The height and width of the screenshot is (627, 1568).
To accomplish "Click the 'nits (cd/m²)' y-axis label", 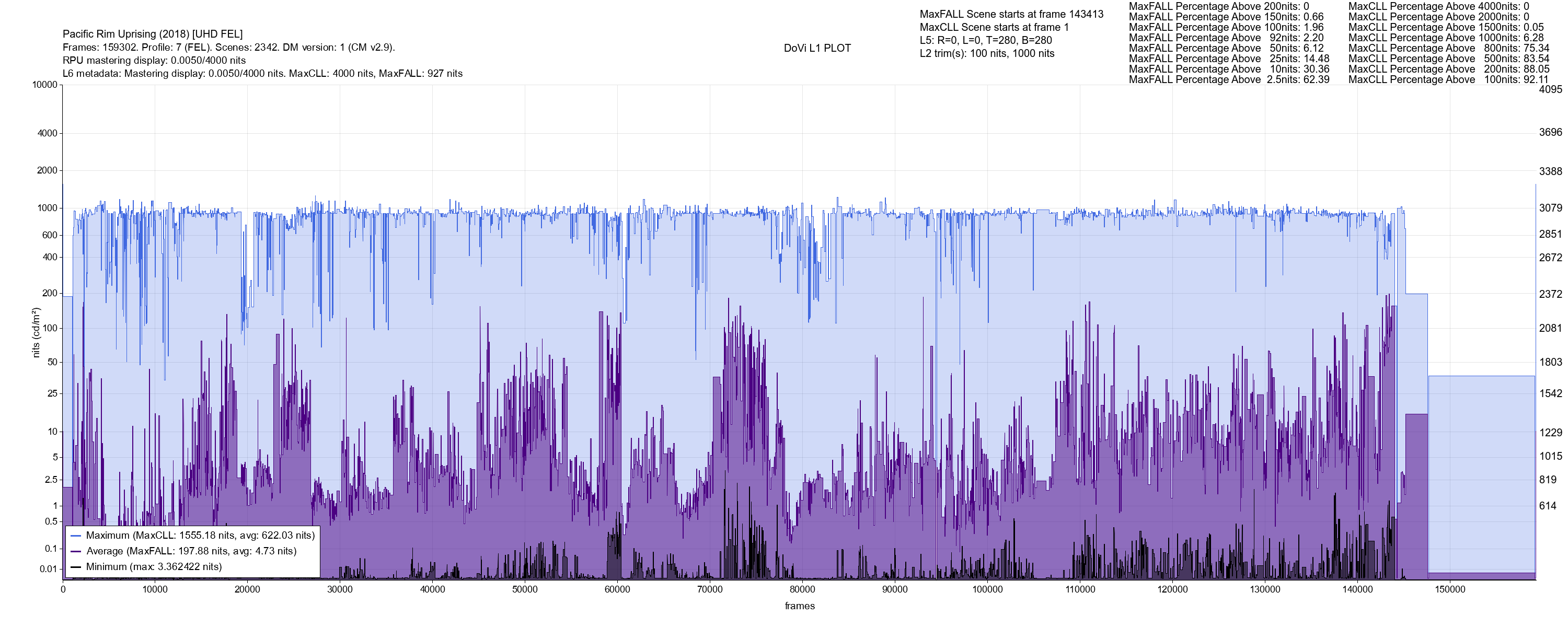I will [36, 332].
